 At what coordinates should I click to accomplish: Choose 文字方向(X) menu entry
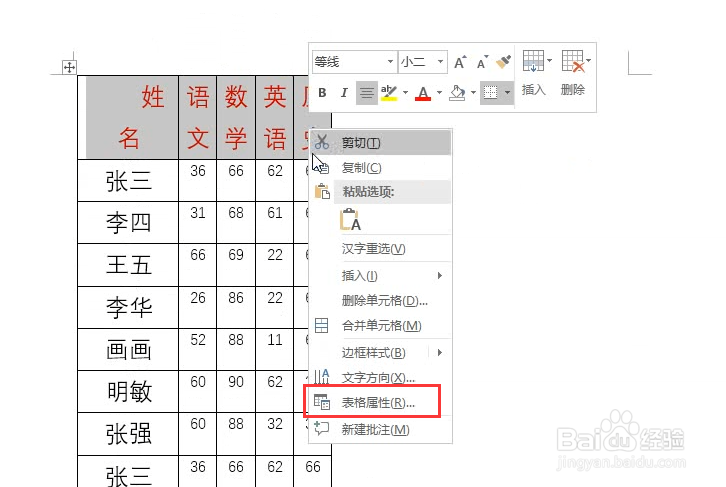(381, 378)
